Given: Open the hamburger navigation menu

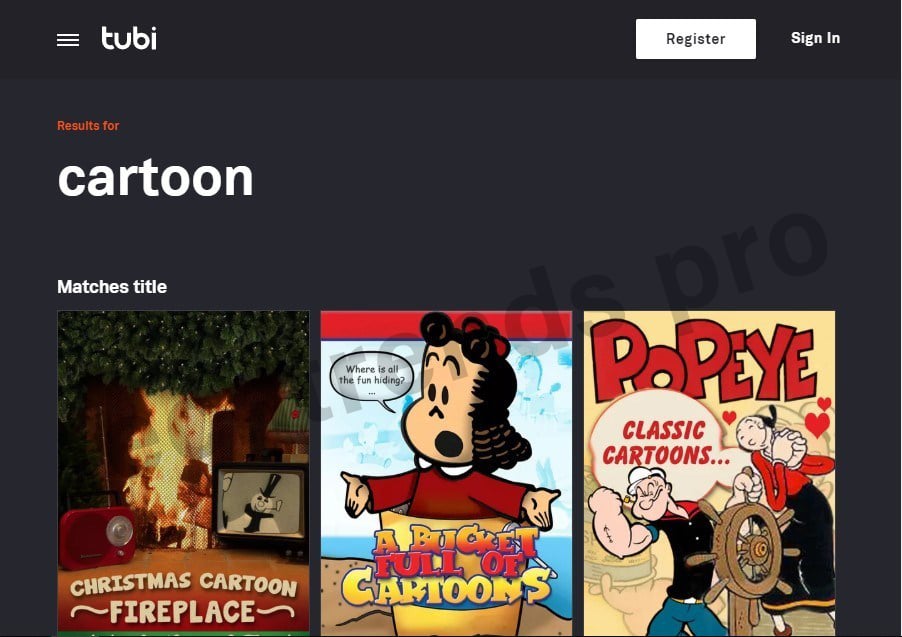Looking at the screenshot, I should (68, 40).
